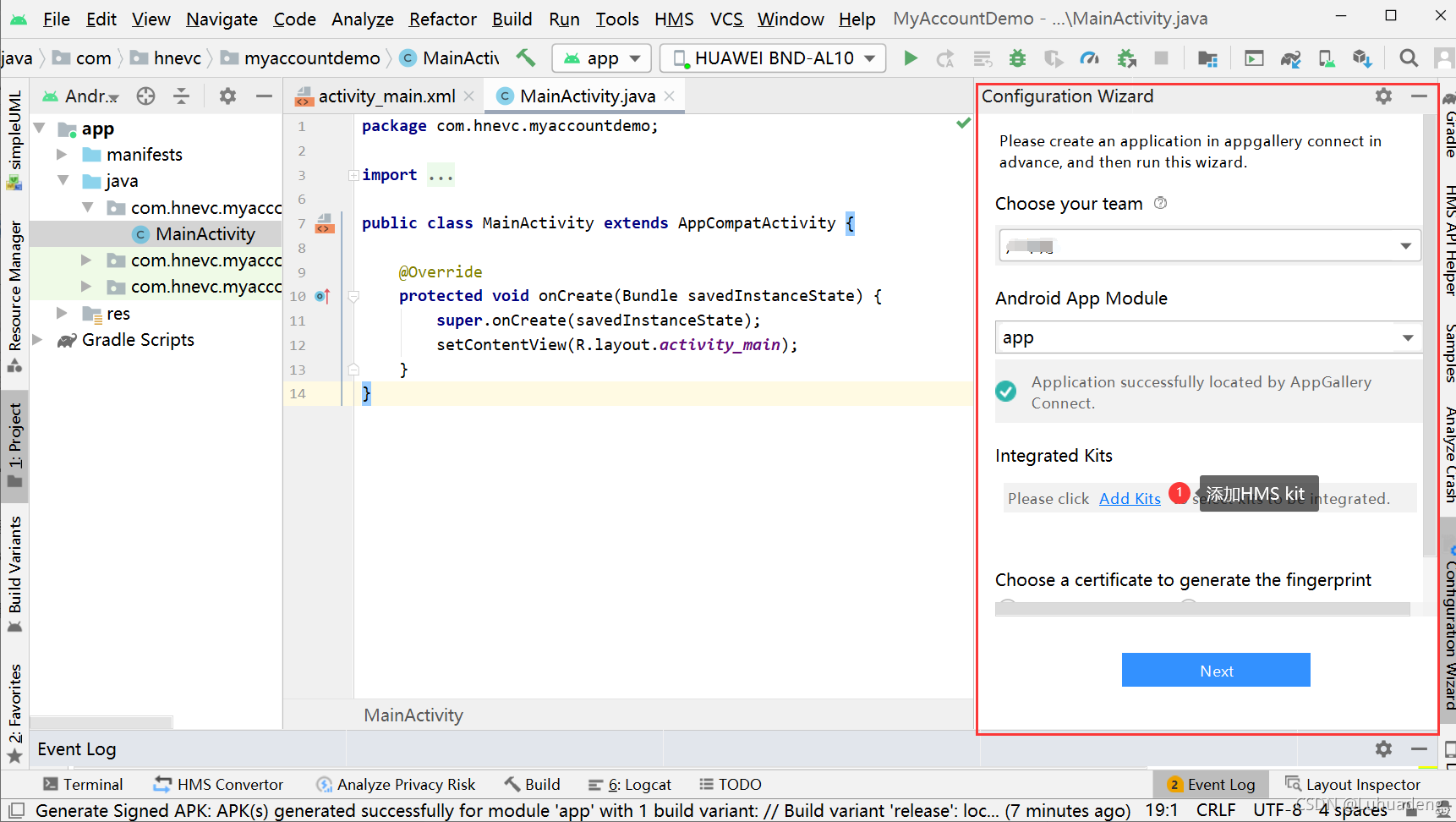The height and width of the screenshot is (822, 1456).
Task: Open the Terminal tool window
Action: [83, 785]
